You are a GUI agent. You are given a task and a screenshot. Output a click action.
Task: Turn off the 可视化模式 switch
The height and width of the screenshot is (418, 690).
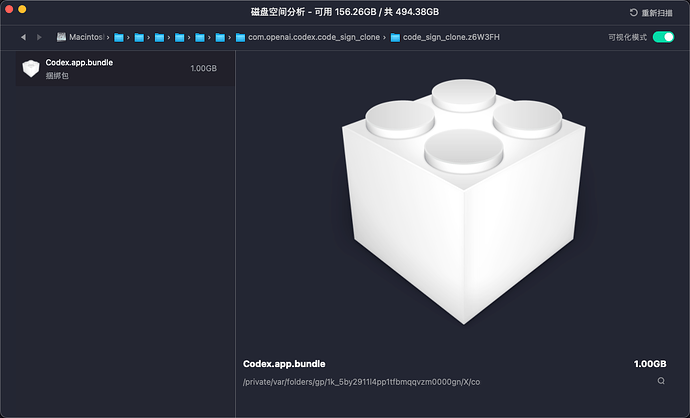coord(663,37)
